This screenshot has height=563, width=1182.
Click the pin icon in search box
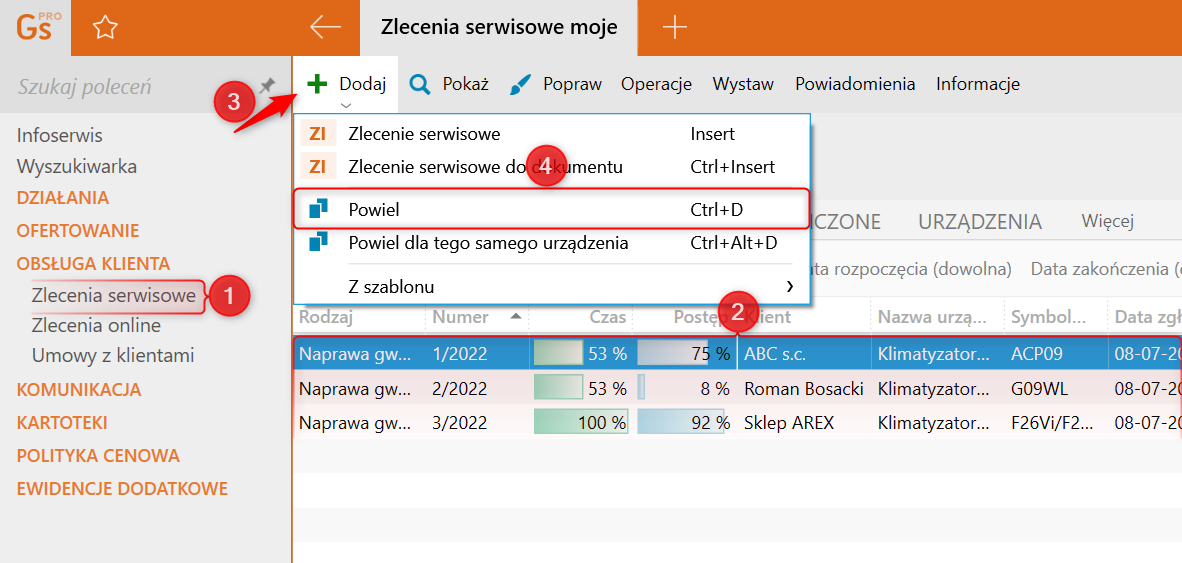tap(267, 86)
